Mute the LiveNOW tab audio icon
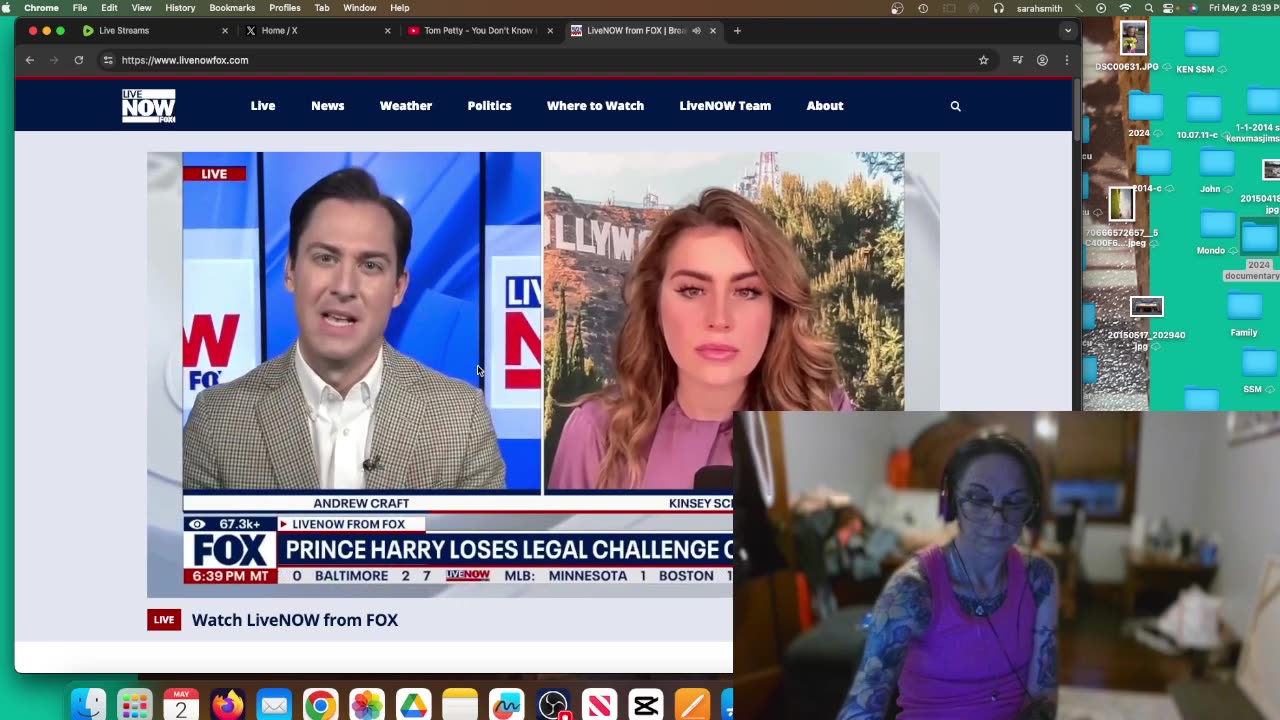Viewport: 1280px width, 720px height. [696, 30]
